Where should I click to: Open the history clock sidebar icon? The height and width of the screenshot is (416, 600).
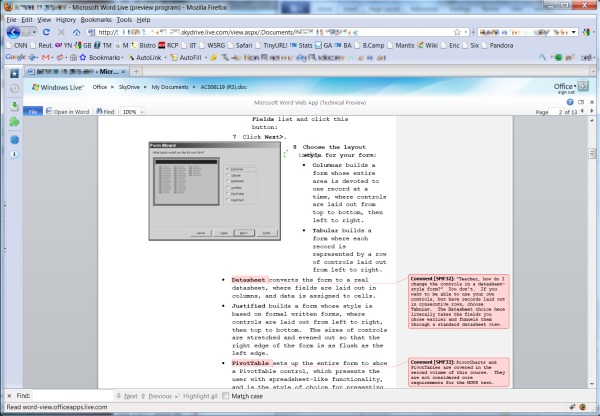pos(15,88)
